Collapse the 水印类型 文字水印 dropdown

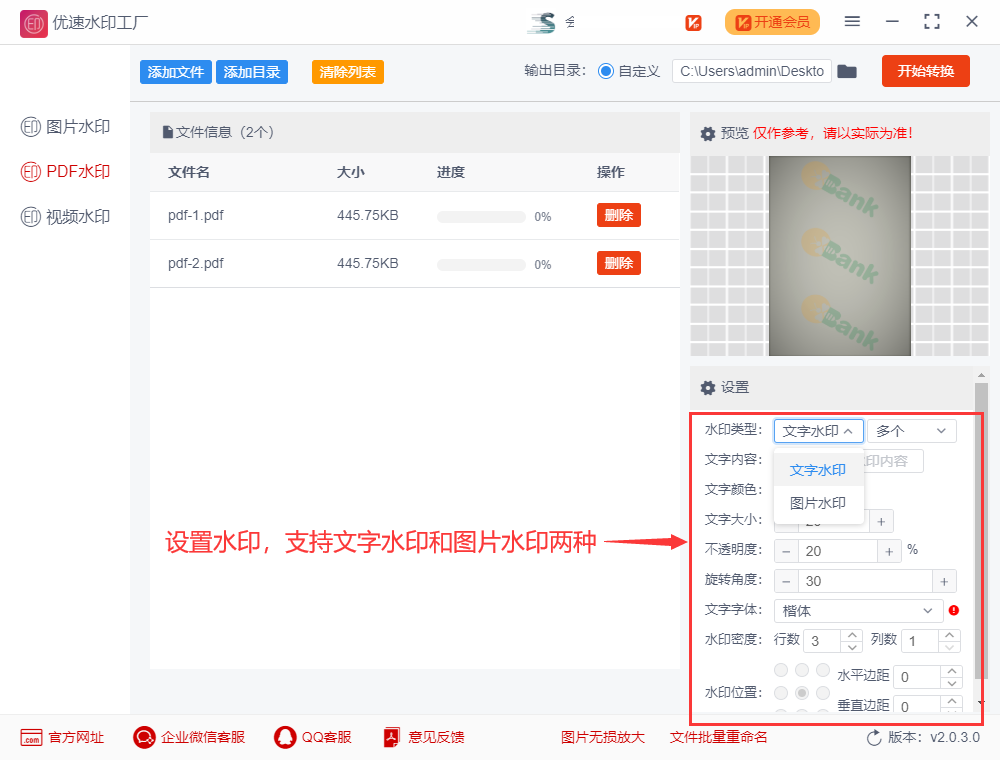pyautogui.click(x=819, y=431)
